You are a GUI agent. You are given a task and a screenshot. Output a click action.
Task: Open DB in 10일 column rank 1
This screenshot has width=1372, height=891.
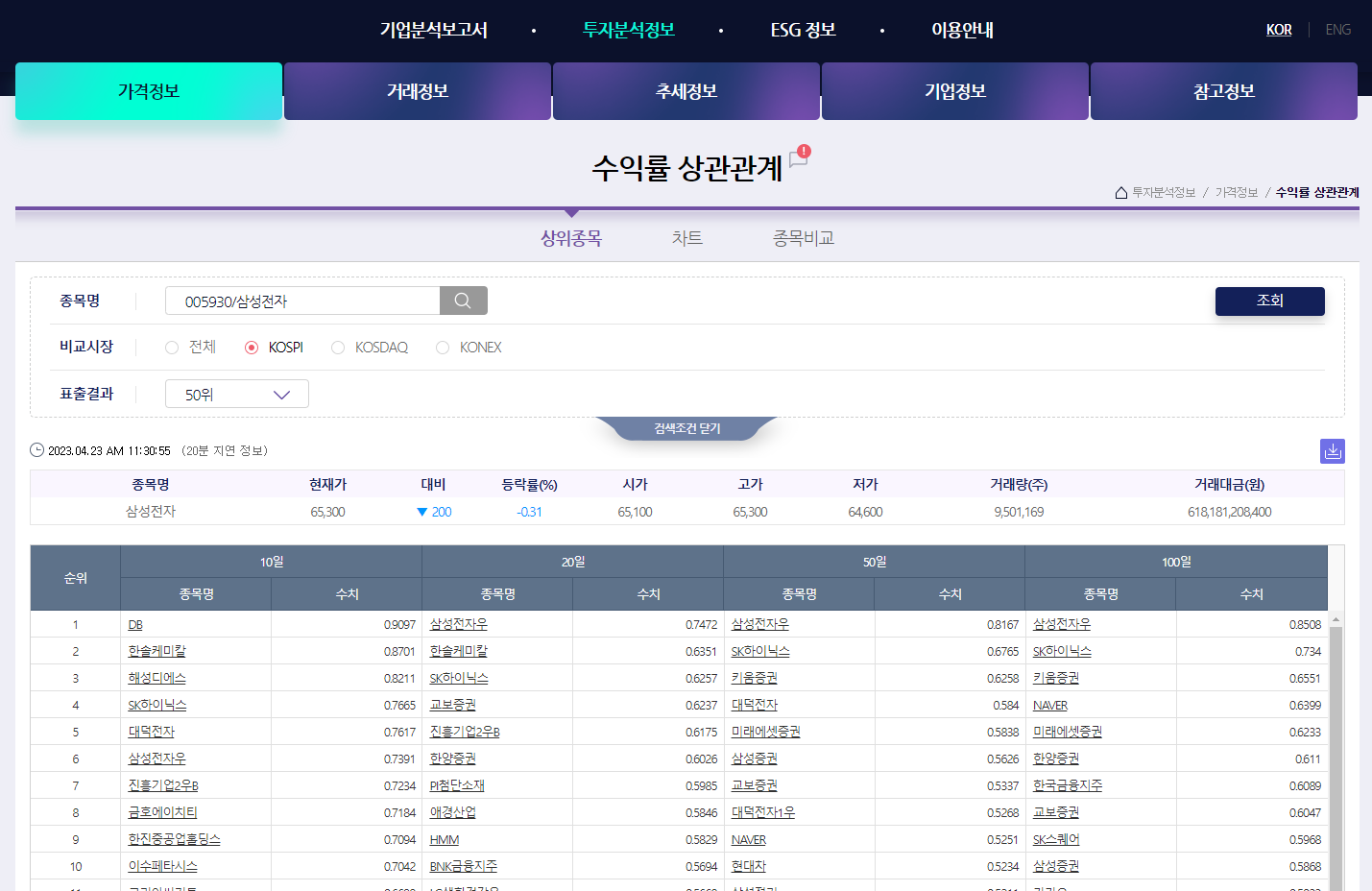(x=135, y=625)
